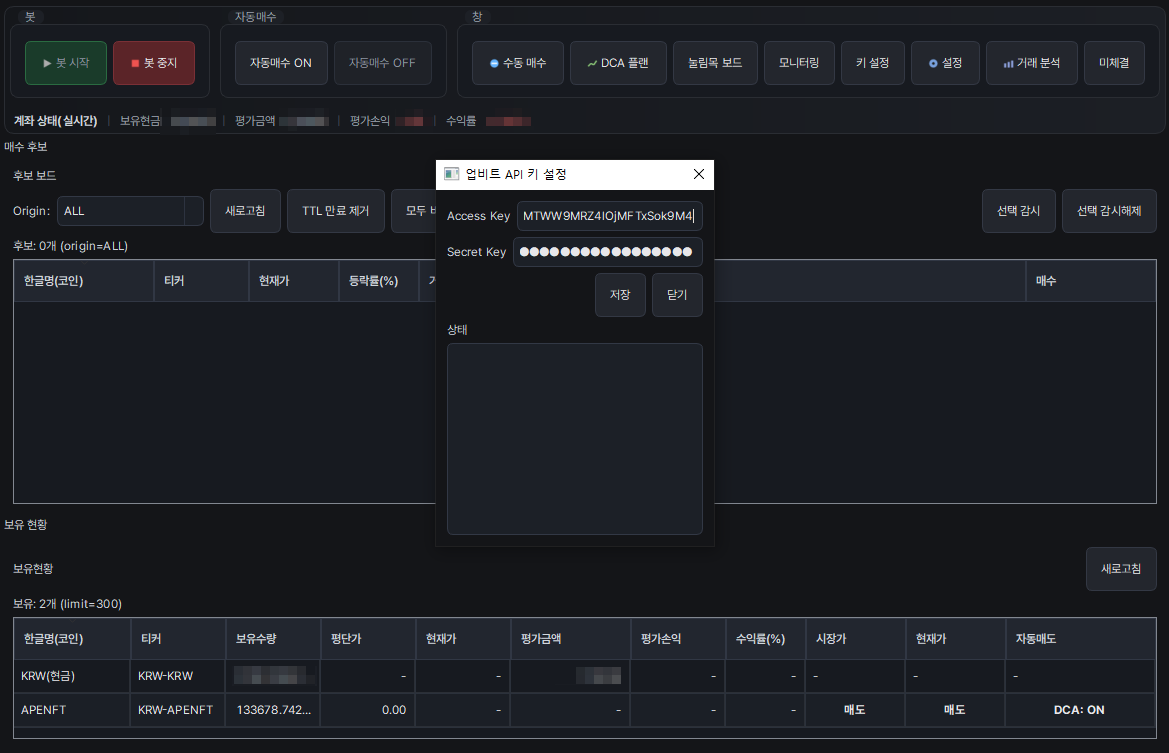
Task: Switch auto-buy off with 자동매수 OFF
Action: [x=383, y=61]
